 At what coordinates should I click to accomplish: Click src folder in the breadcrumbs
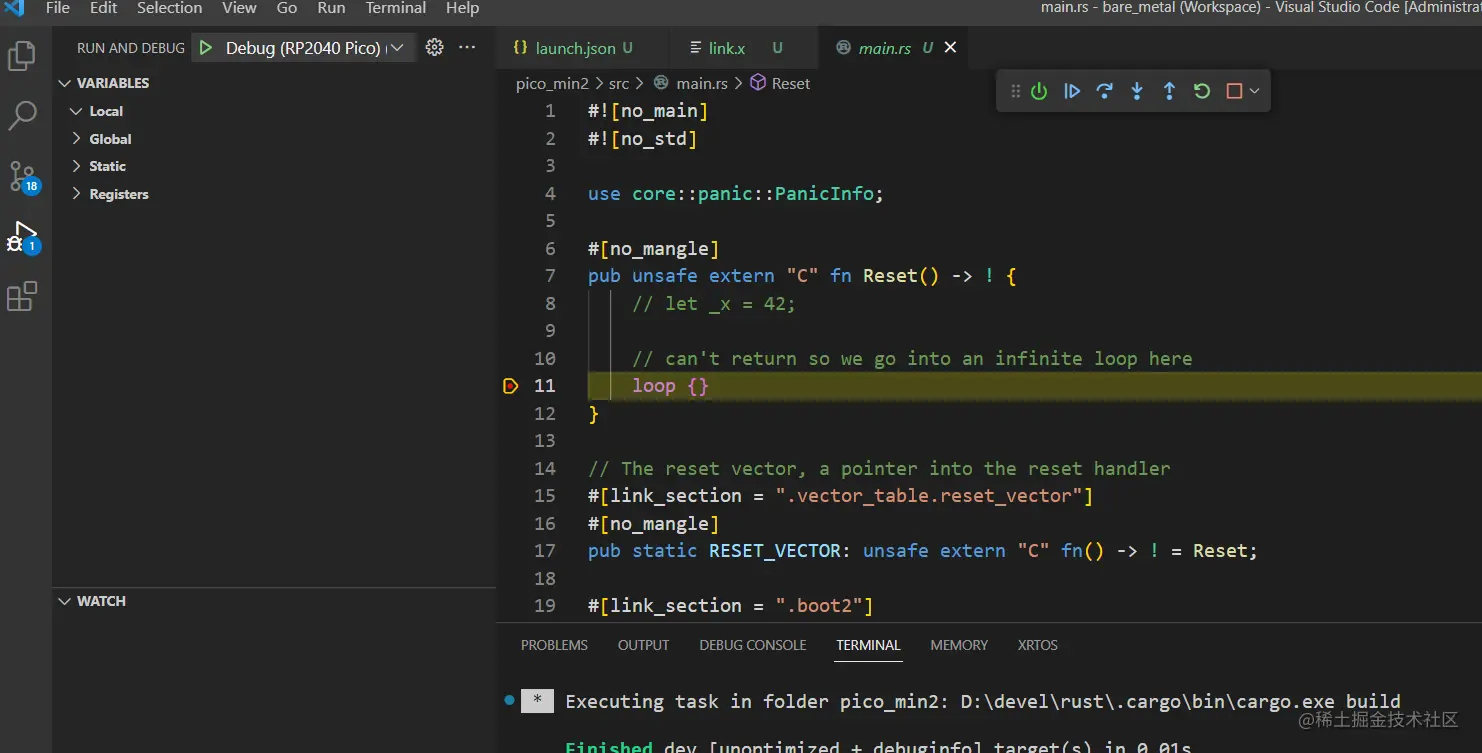click(x=619, y=83)
